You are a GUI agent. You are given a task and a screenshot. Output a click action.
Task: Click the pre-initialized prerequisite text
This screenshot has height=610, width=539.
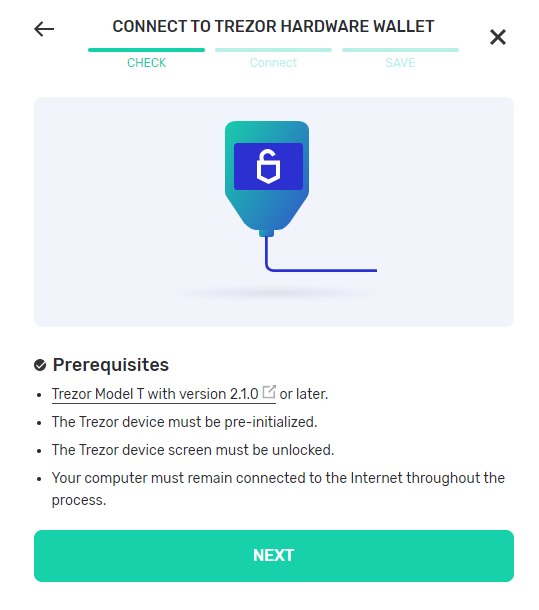184,422
